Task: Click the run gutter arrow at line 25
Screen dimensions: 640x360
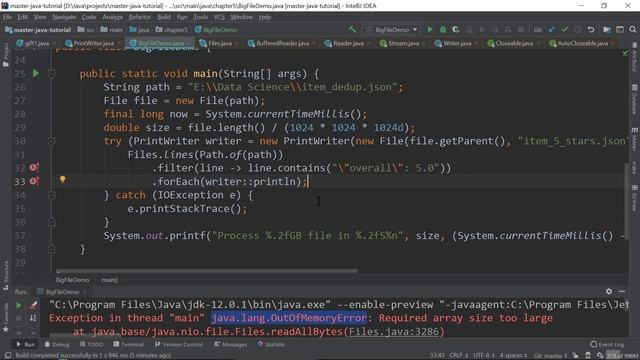Action: click(x=36, y=73)
